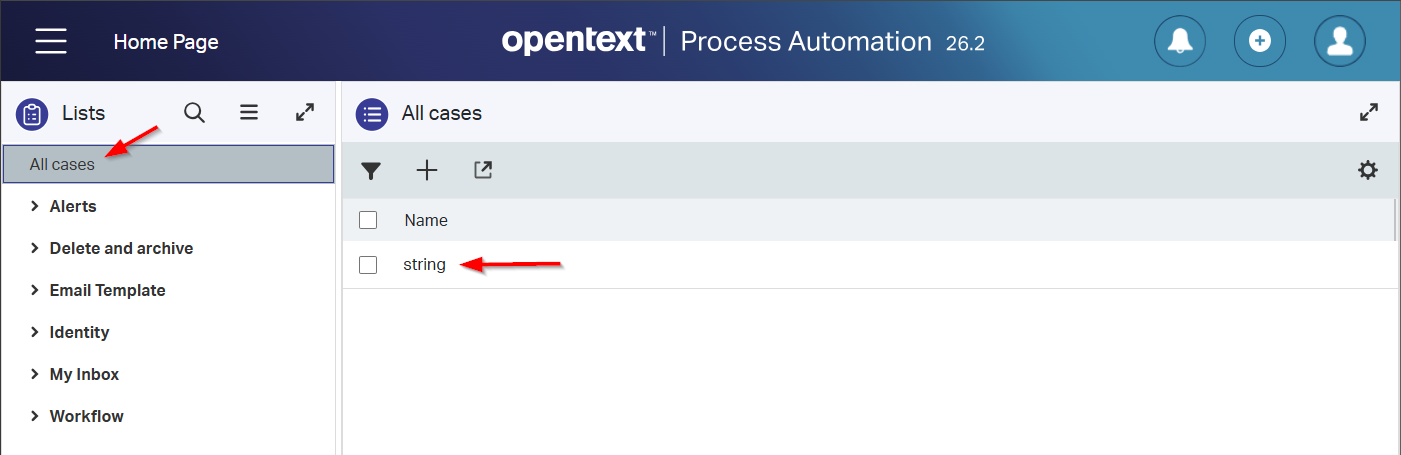Open list settings gear

point(1368,170)
